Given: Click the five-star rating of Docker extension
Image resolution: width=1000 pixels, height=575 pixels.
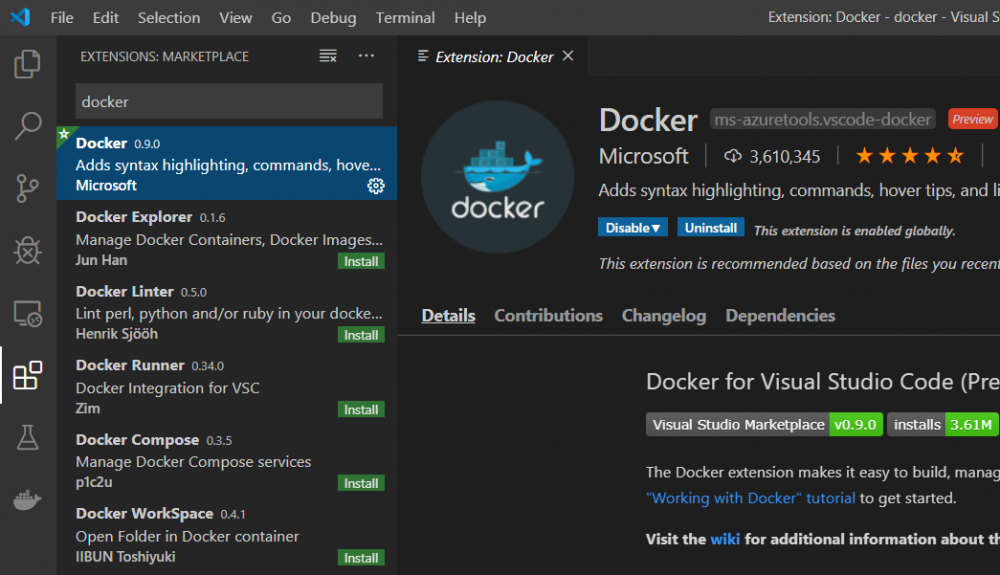Looking at the screenshot, I should tap(909, 156).
